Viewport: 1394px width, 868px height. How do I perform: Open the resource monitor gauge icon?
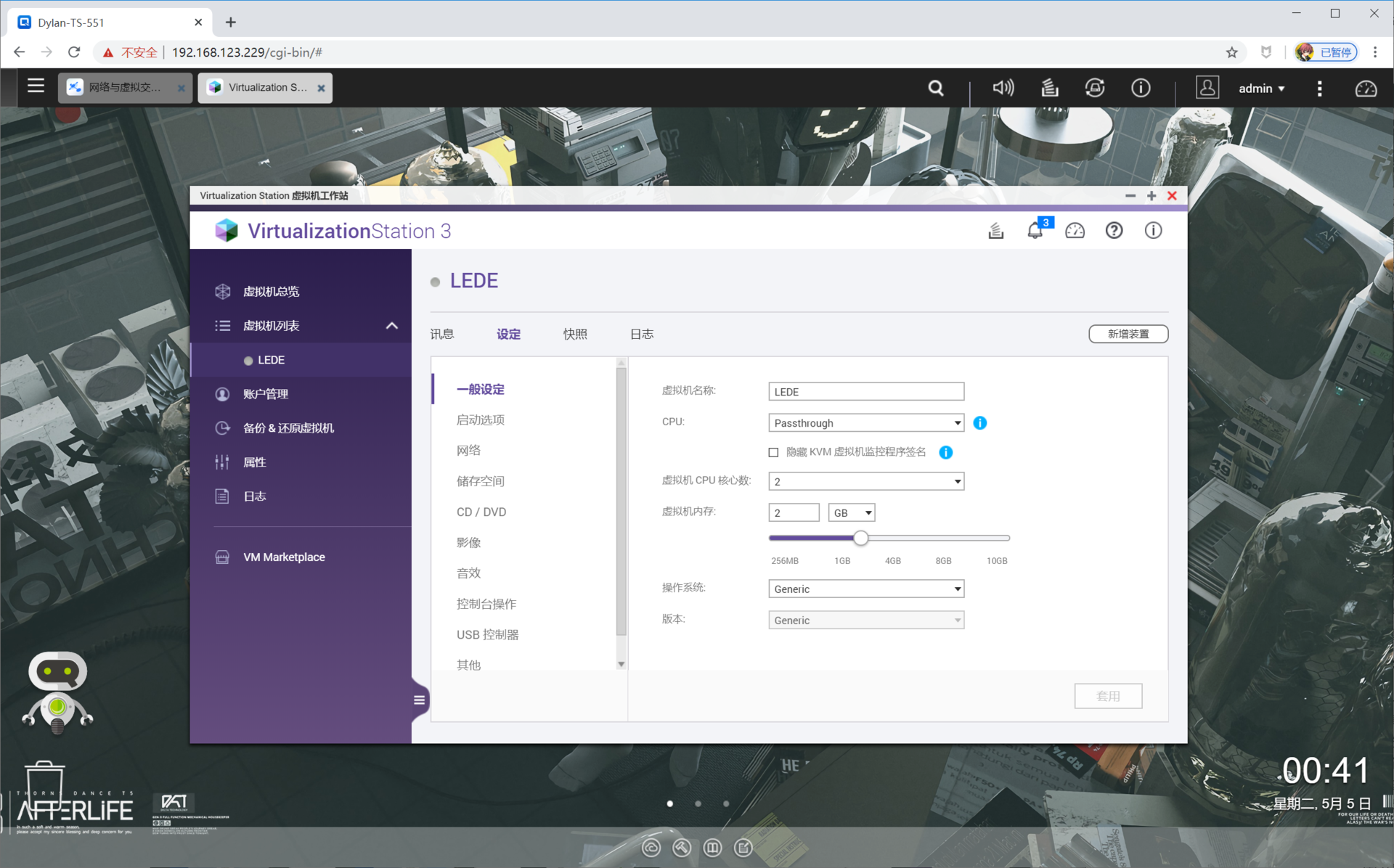click(x=1075, y=231)
